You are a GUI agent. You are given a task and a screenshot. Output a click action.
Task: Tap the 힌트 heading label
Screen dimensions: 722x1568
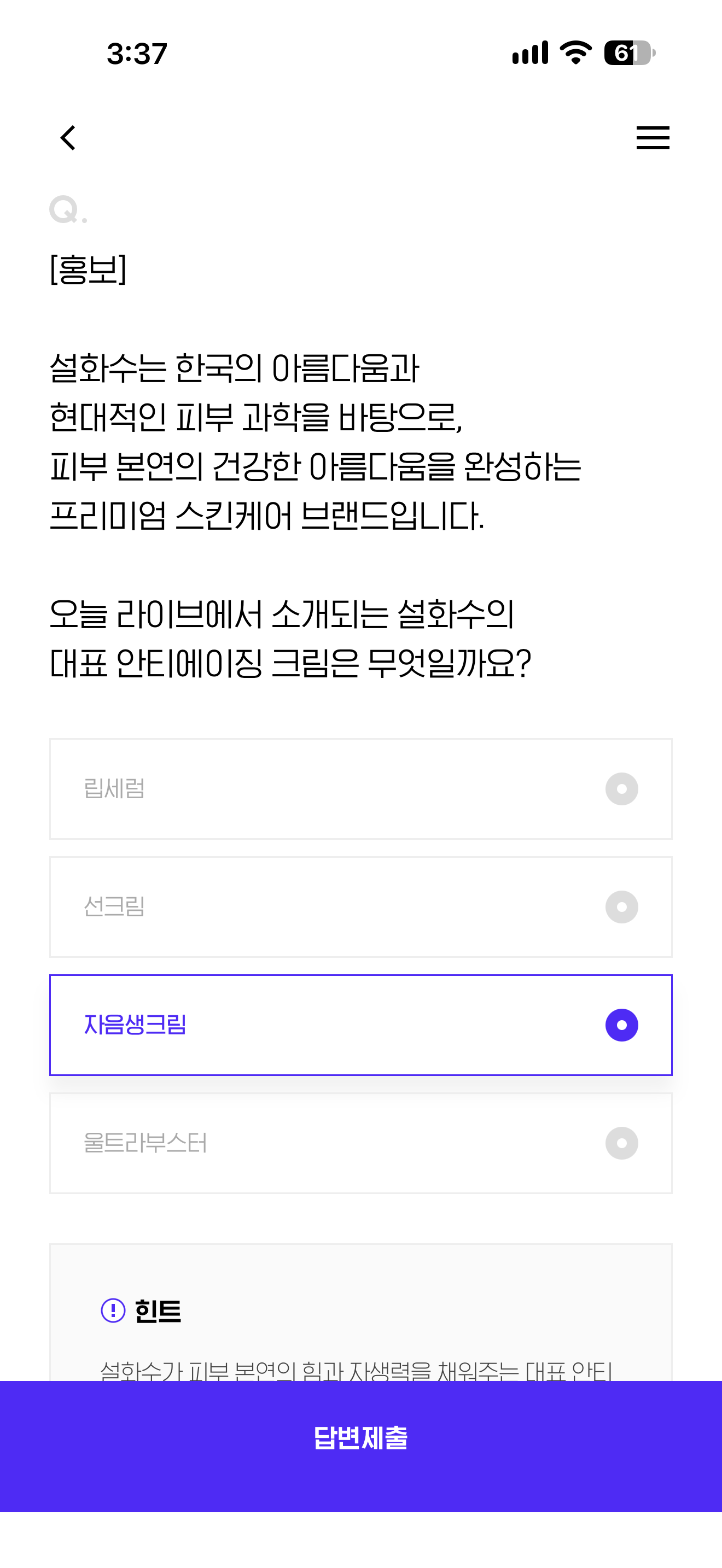[x=158, y=1311]
